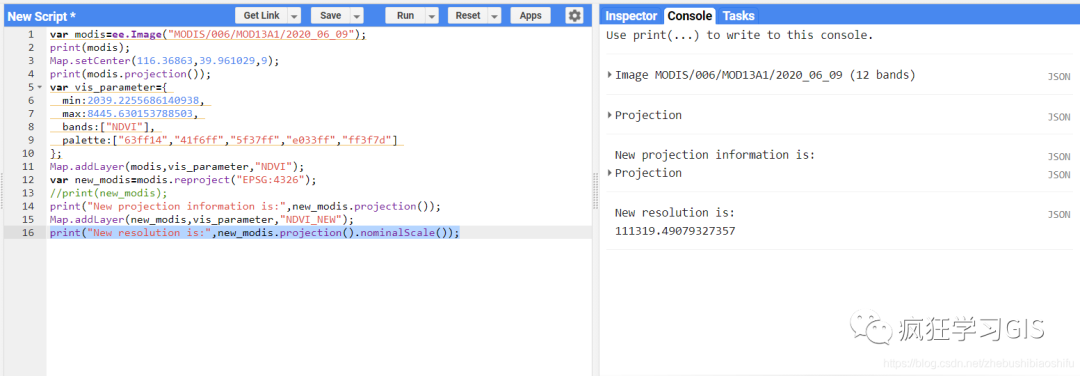Click the Get Link button
This screenshot has height=376, width=1080.
[261, 16]
